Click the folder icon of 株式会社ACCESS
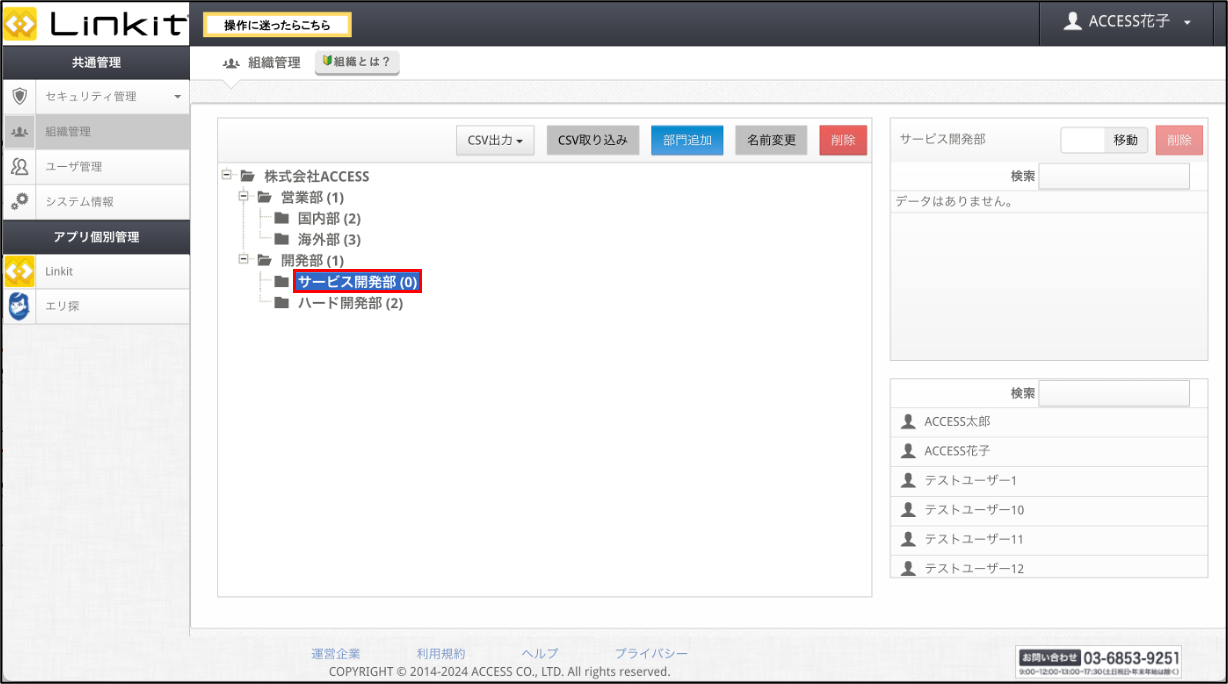This screenshot has height=684, width=1228. point(247,176)
